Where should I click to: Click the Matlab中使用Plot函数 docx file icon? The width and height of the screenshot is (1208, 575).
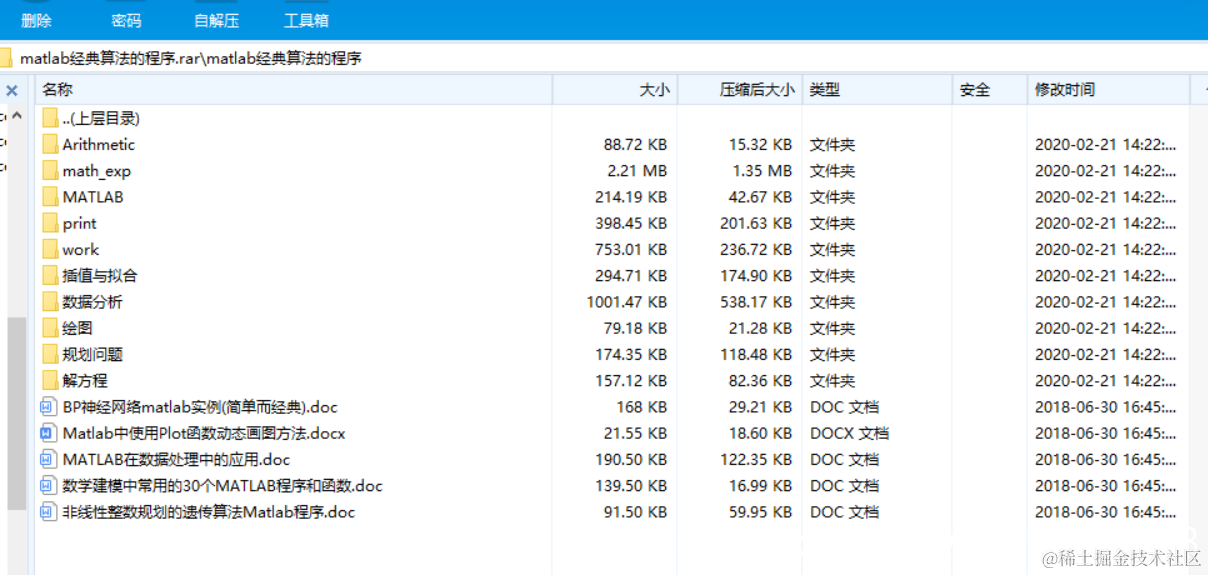[47, 433]
